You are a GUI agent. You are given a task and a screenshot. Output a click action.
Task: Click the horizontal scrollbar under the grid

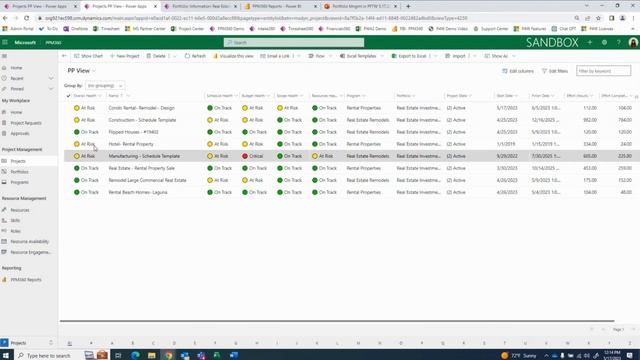point(337,321)
